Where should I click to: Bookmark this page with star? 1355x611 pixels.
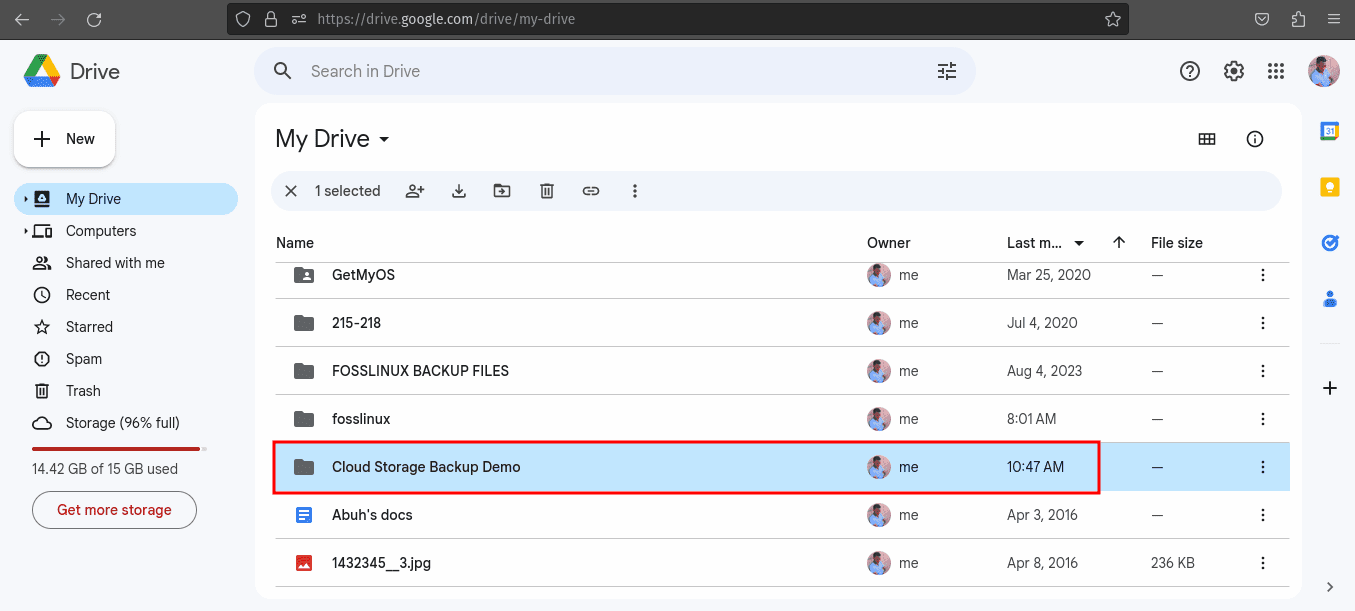coord(1112,19)
